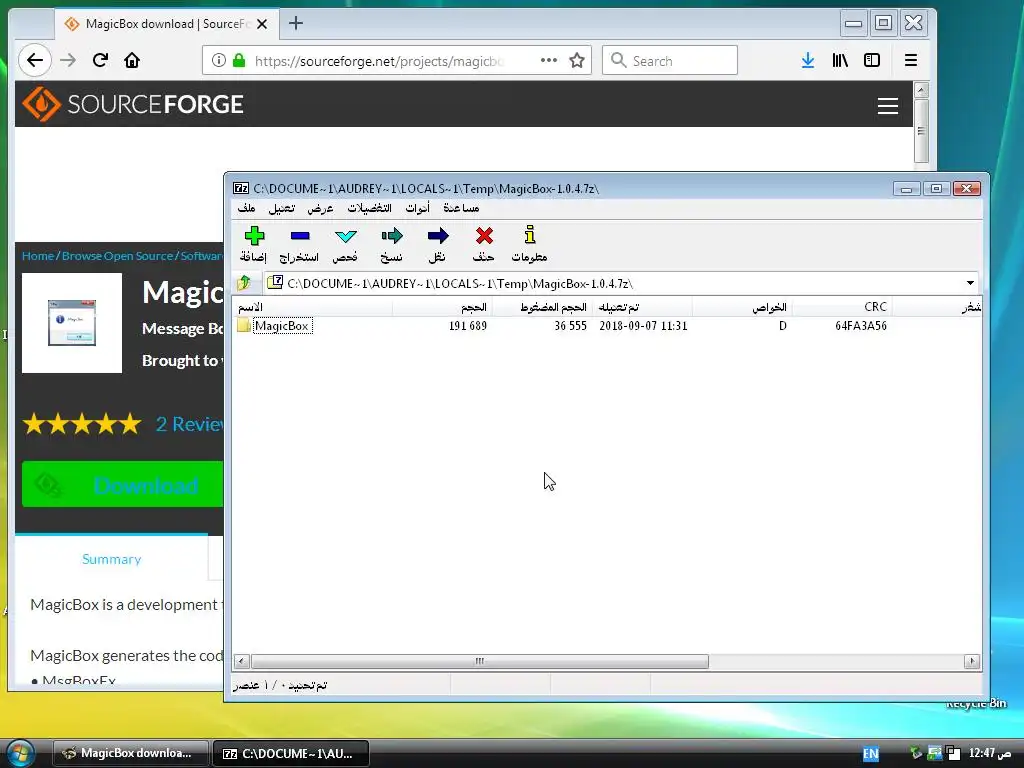Select the MagicBox folder icon in the list
Screen dimensions: 1024x768
[x=244, y=325]
